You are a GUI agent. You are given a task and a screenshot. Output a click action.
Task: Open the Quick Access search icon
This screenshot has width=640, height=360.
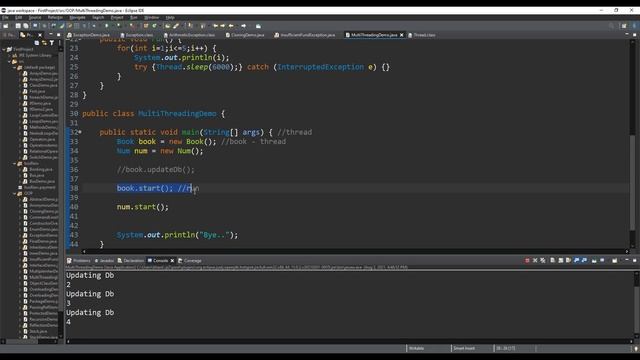[x=611, y=26]
